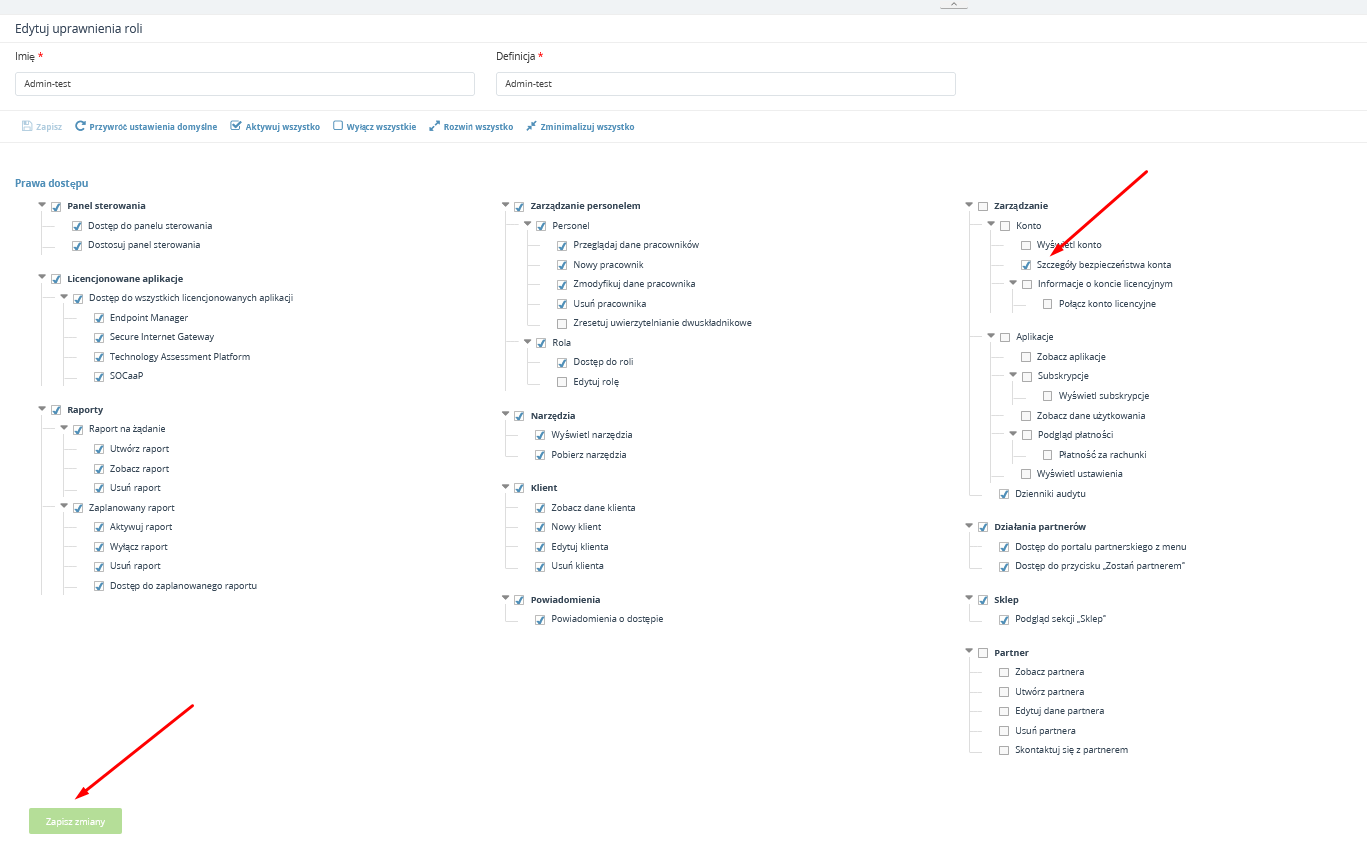This screenshot has width=1367, height=843.
Task: Collapse the Zaplanowany raport node
Action: point(64,507)
